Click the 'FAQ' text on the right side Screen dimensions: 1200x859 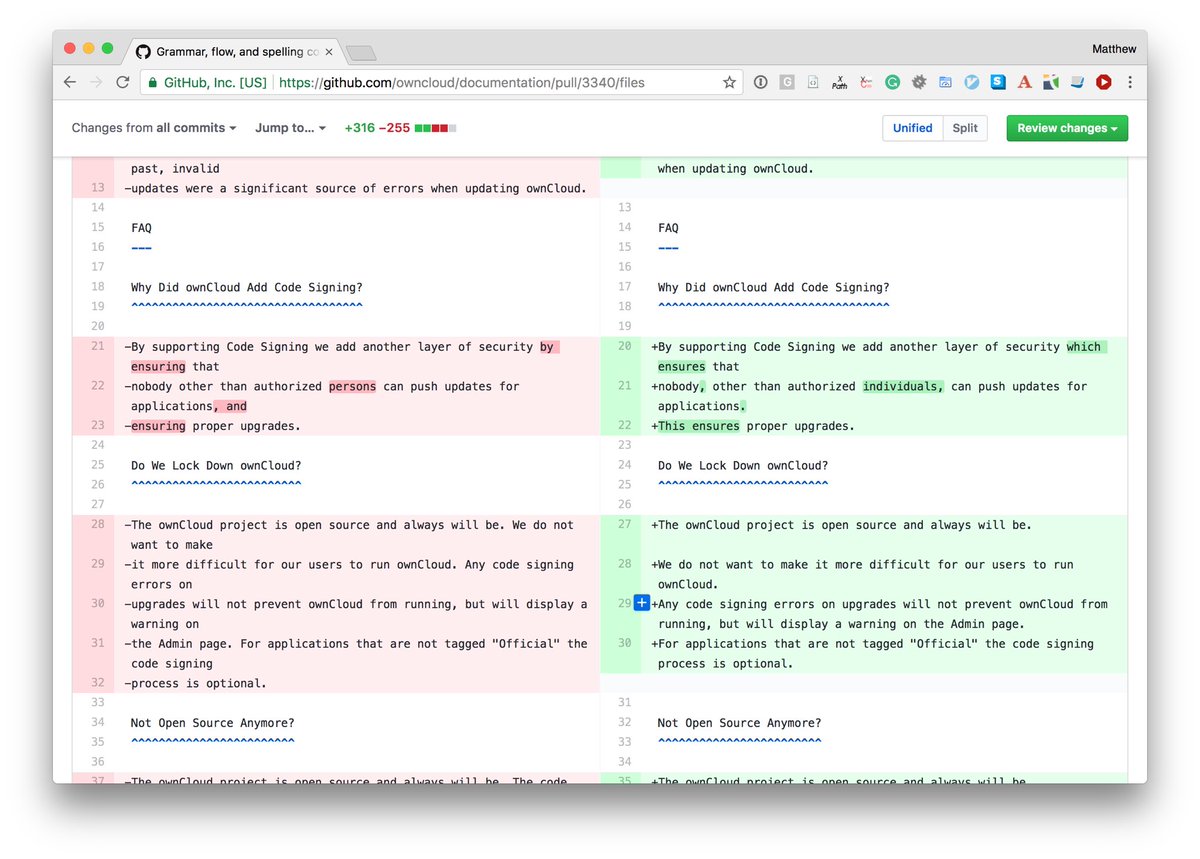click(x=668, y=228)
